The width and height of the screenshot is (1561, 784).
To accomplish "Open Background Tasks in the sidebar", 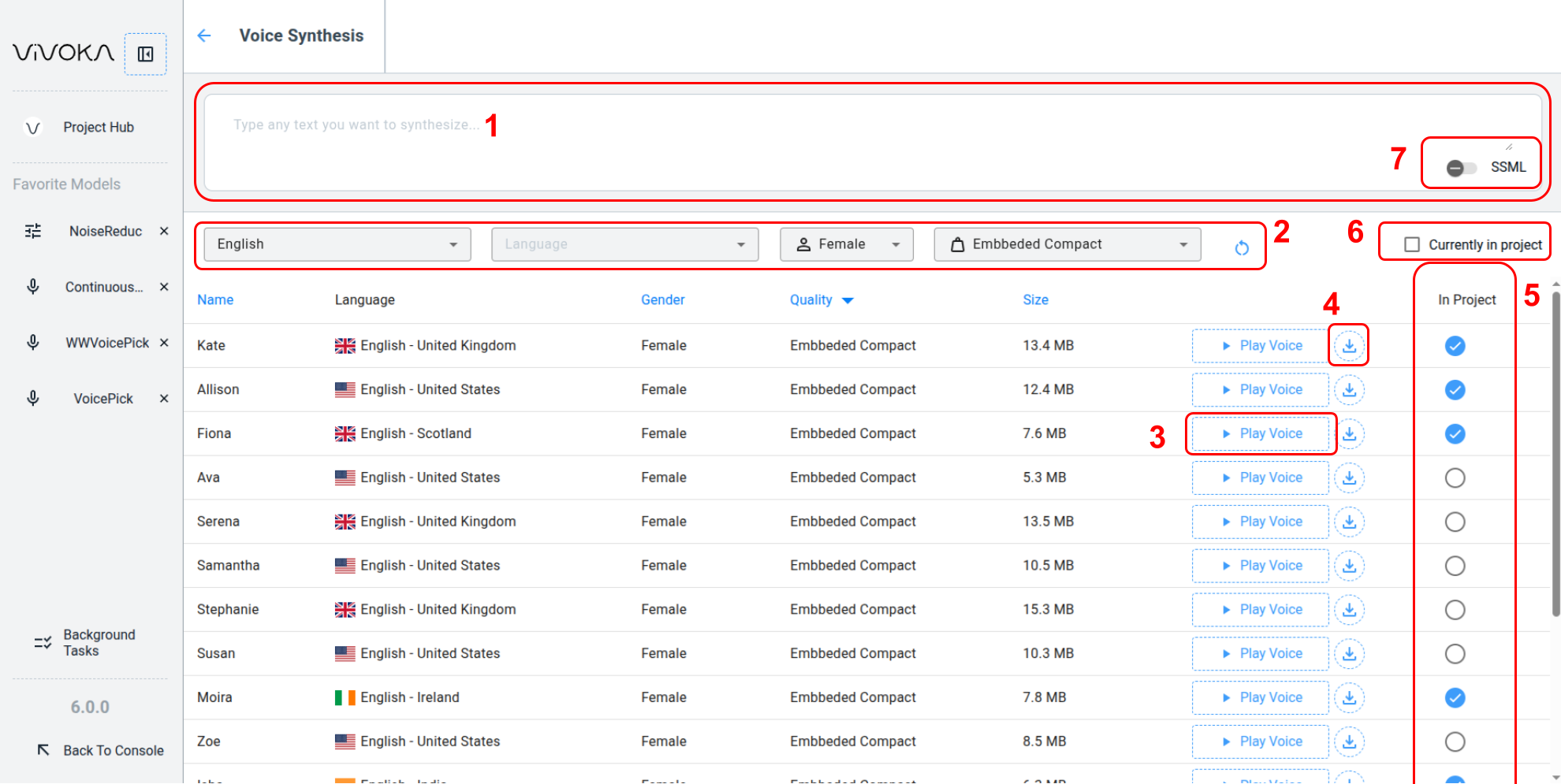I will [x=99, y=643].
